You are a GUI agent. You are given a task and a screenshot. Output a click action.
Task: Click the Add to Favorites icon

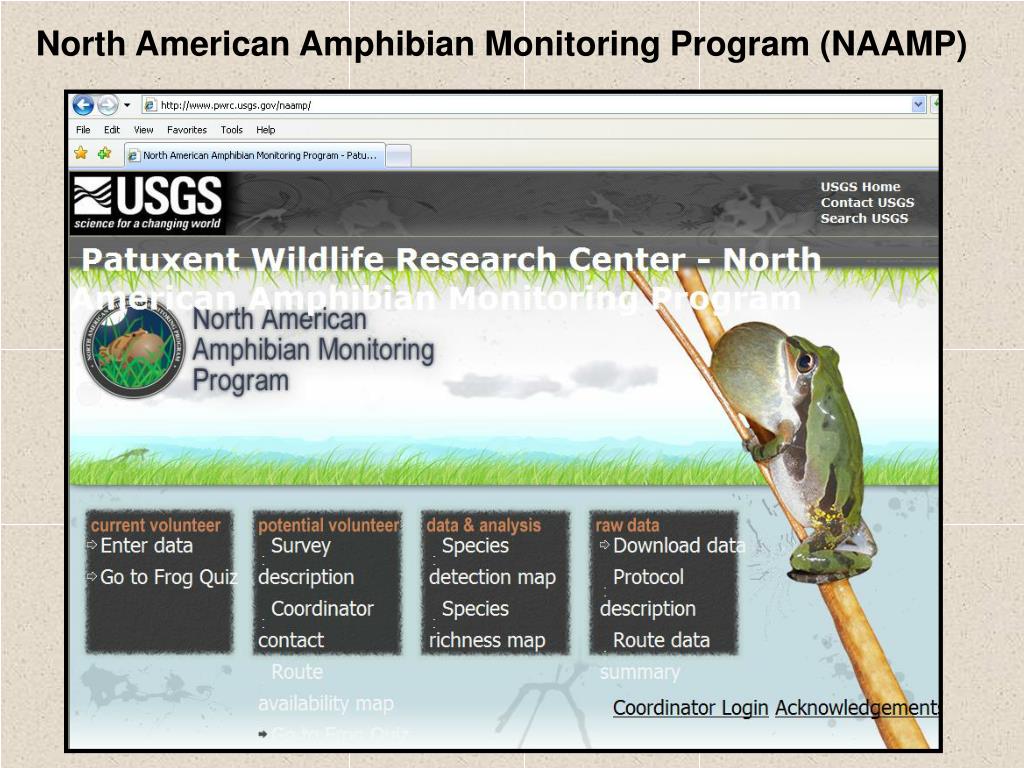104,153
